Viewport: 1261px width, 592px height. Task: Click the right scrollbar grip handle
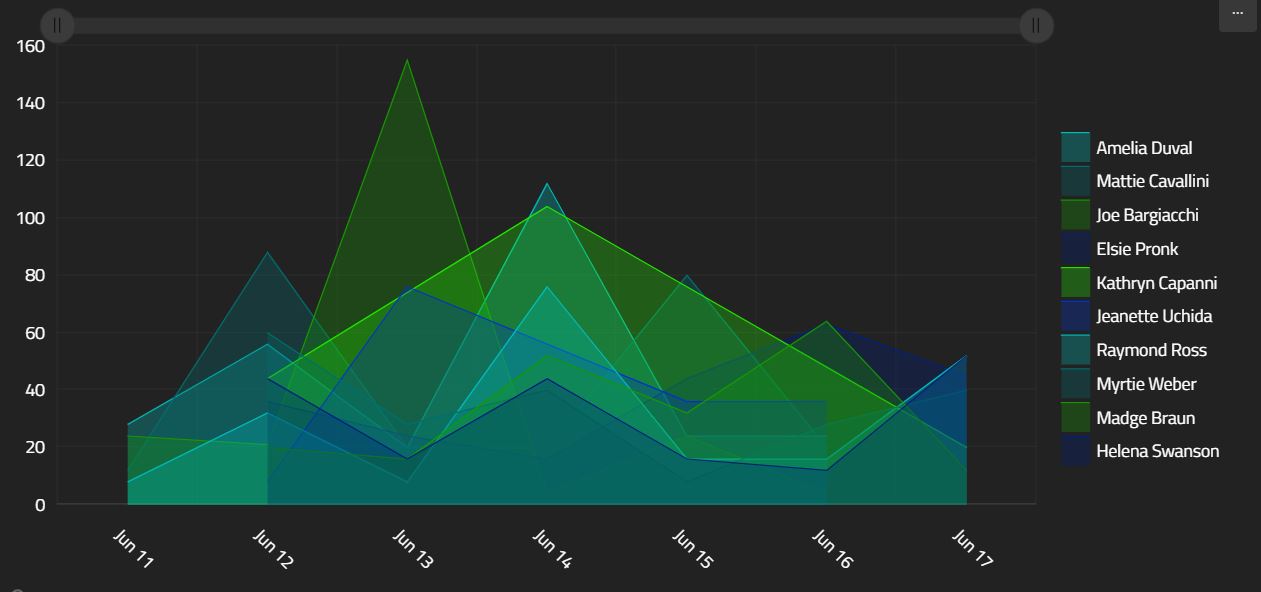pyautogui.click(x=1036, y=25)
